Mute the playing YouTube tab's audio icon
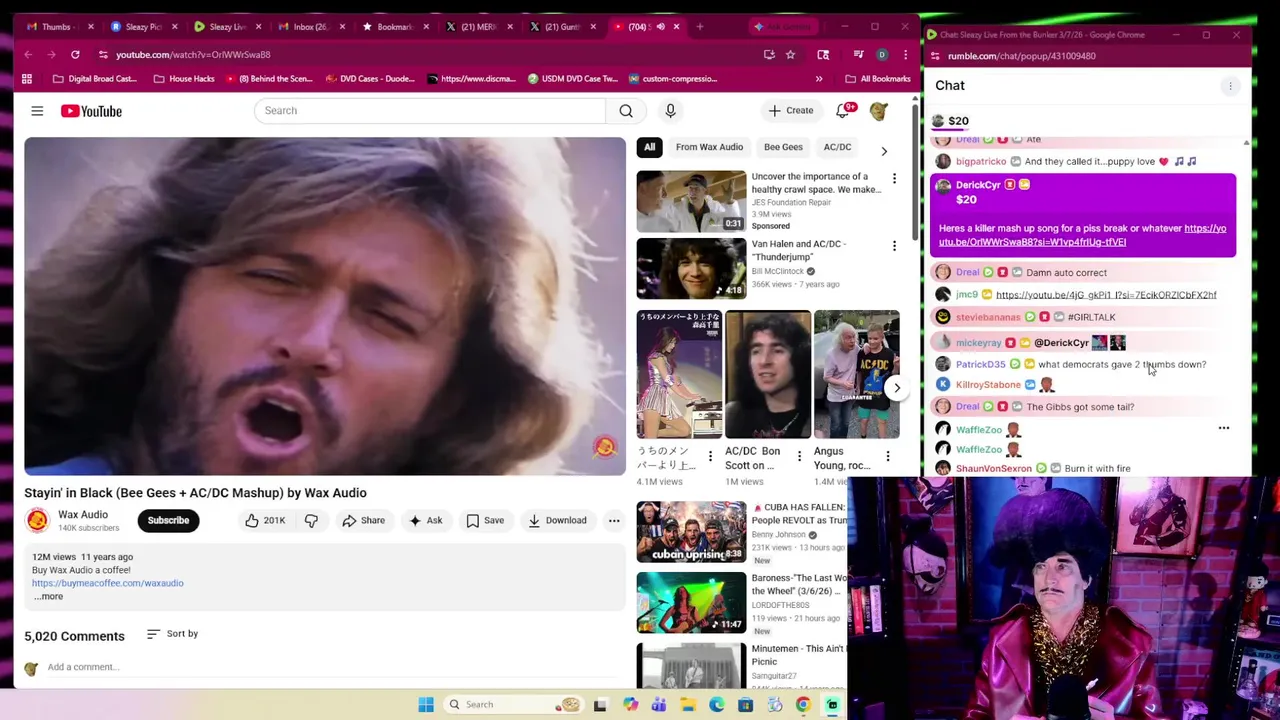This screenshot has height=720, width=1280. pos(660,27)
